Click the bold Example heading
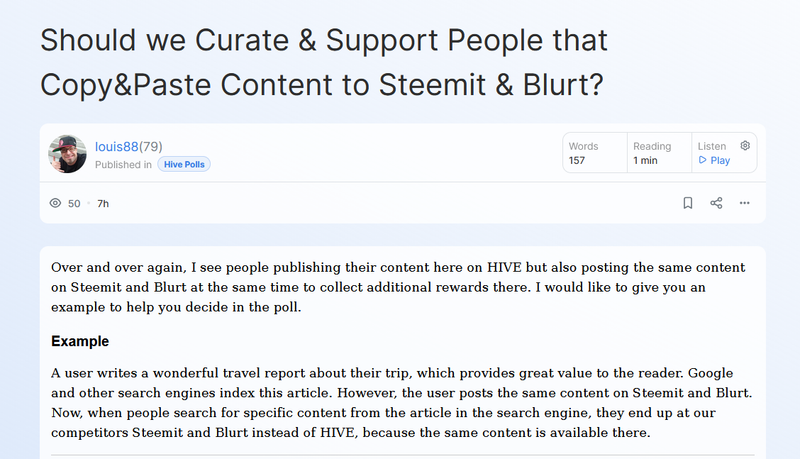The height and width of the screenshot is (459, 800). (x=80, y=341)
